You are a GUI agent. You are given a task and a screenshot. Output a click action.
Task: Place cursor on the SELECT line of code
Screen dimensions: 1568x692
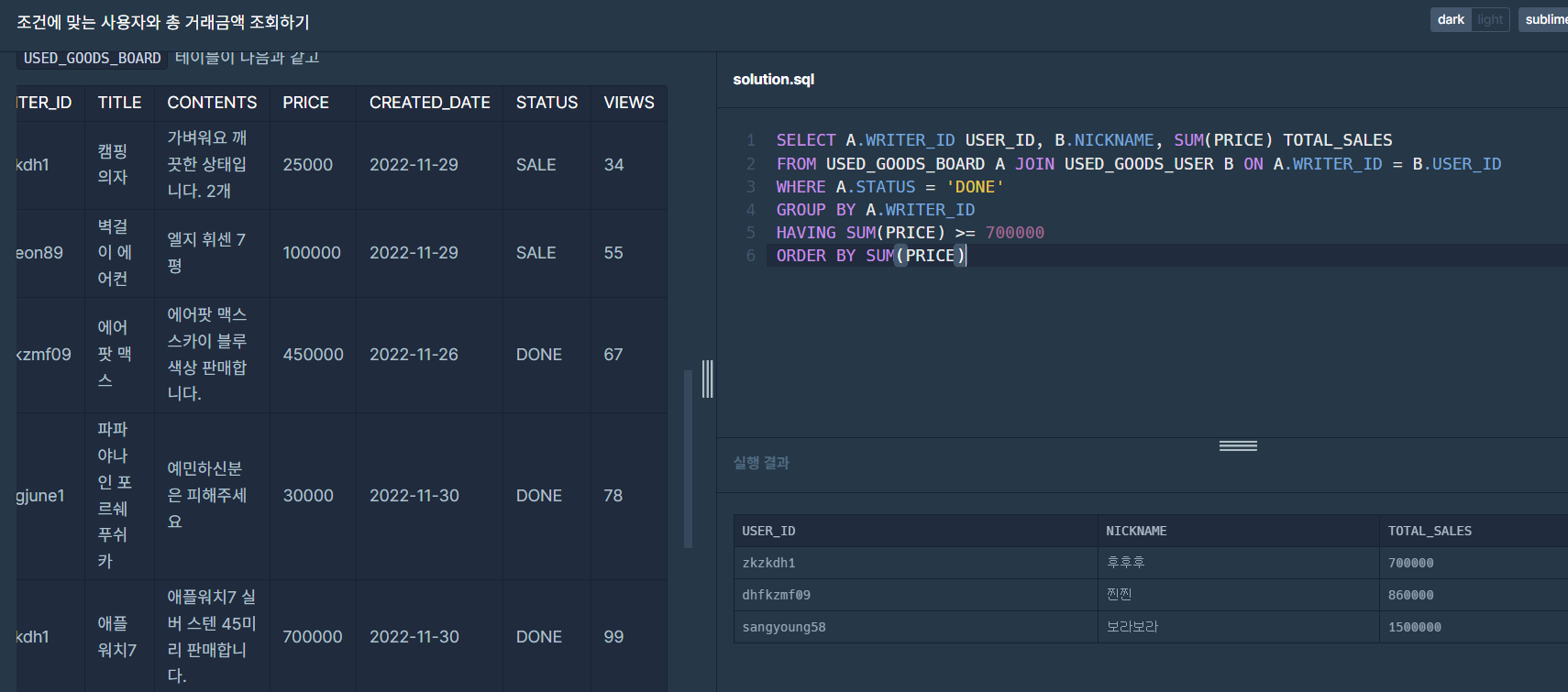tap(1084, 140)
